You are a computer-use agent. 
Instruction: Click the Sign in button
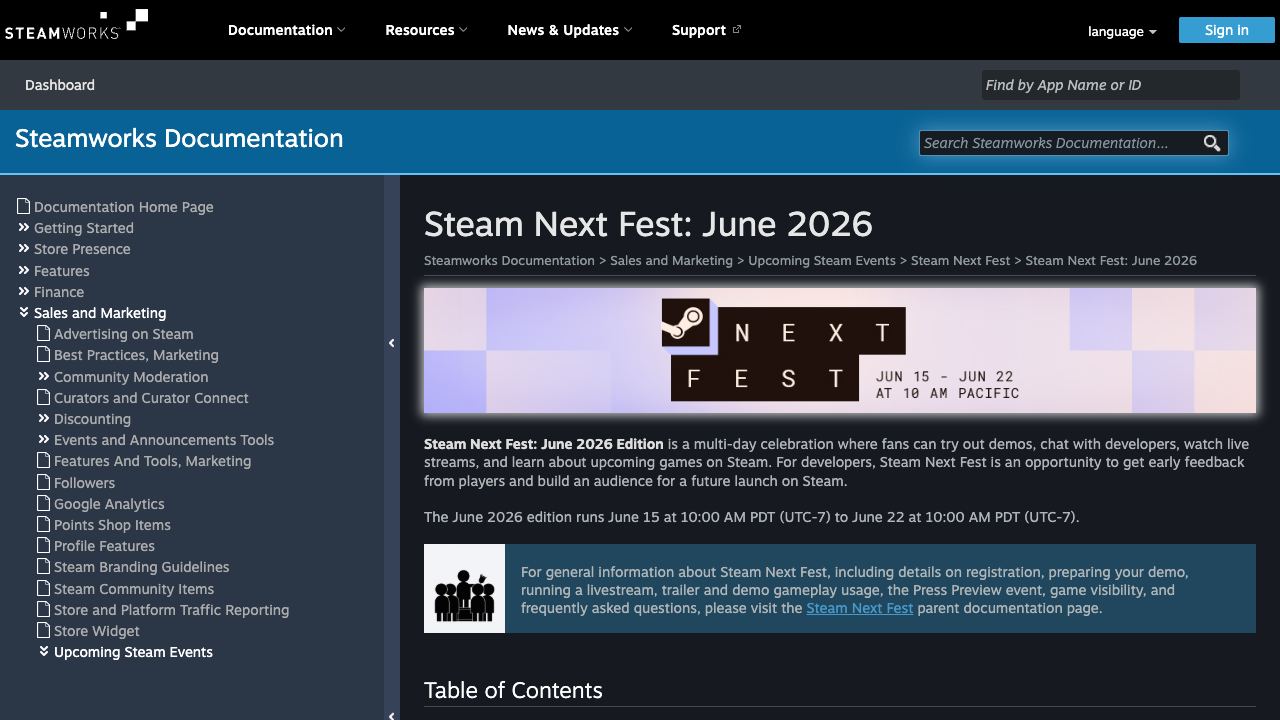point(1226,30)
